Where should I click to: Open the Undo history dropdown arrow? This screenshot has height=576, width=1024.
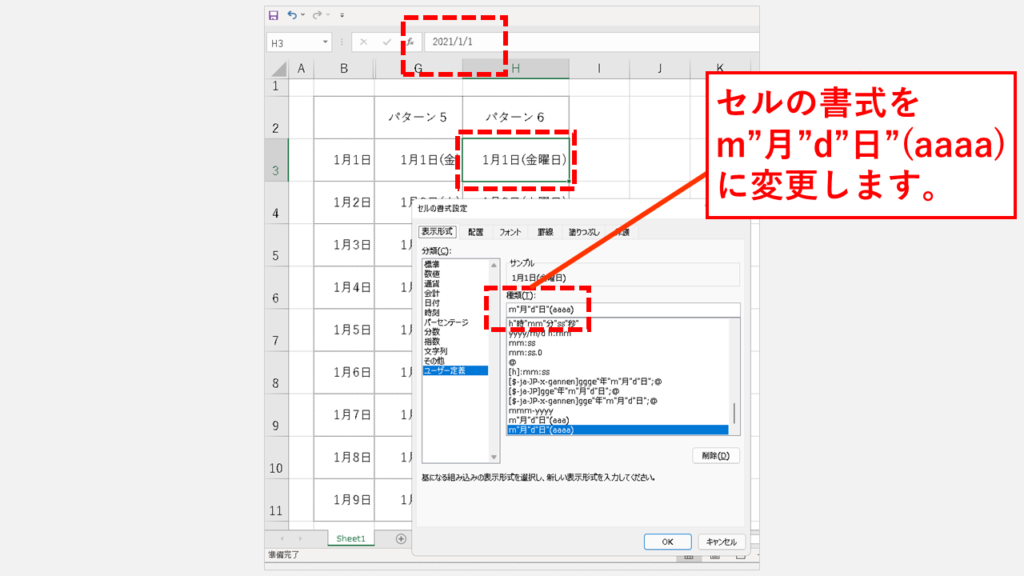click(304, 15)
